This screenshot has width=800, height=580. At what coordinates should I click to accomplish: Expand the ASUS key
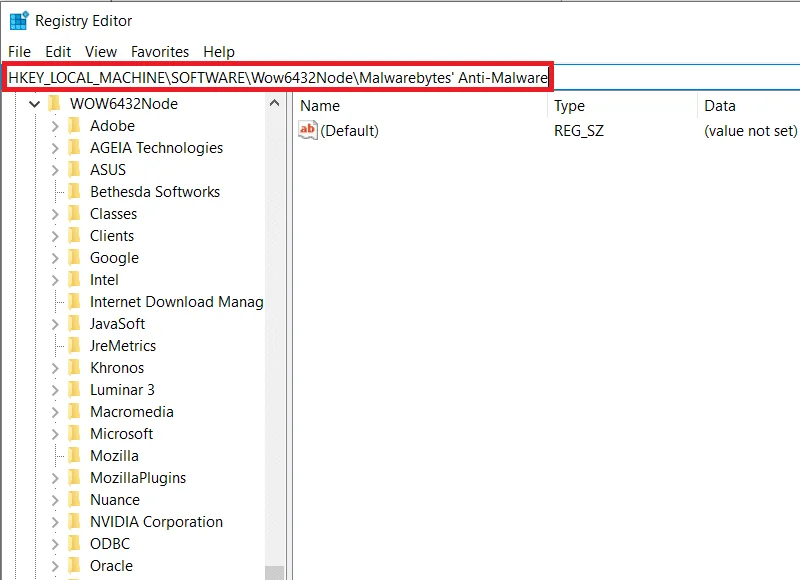pyautogui.click(x=55, y=170)
